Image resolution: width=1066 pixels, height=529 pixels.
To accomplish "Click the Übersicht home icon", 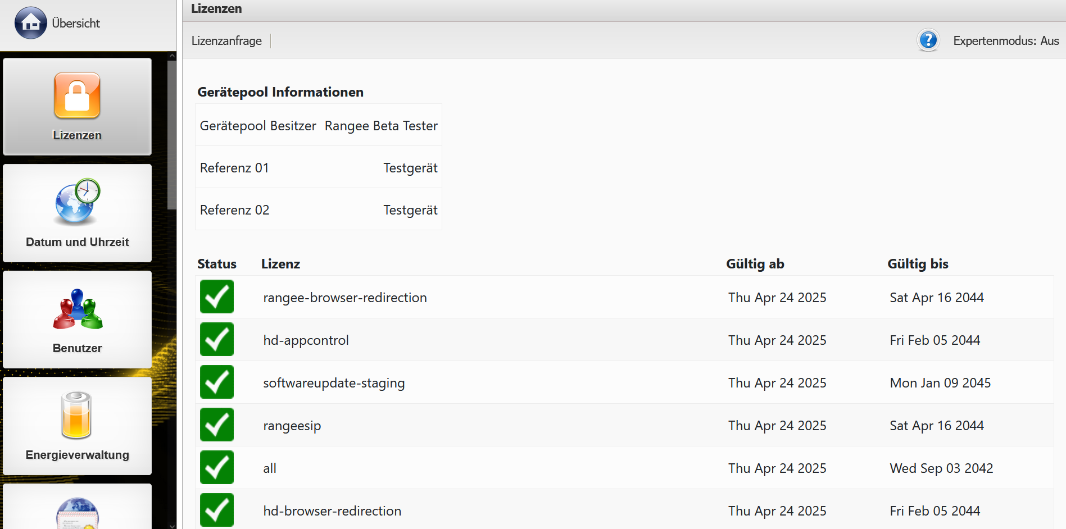I will [x=31, y=23].
